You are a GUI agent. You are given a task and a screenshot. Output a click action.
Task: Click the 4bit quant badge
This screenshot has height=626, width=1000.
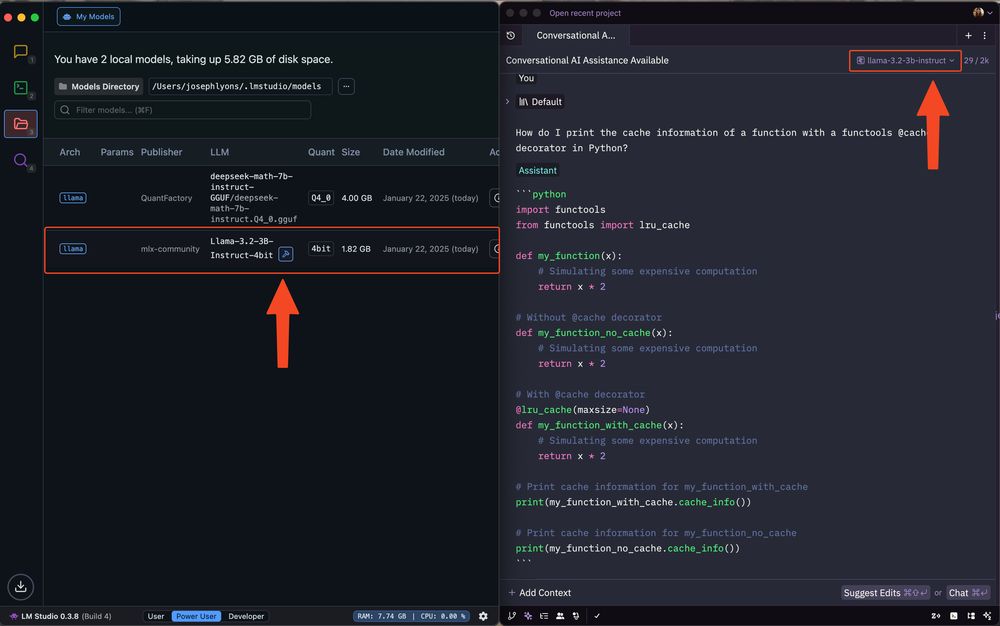321,249
